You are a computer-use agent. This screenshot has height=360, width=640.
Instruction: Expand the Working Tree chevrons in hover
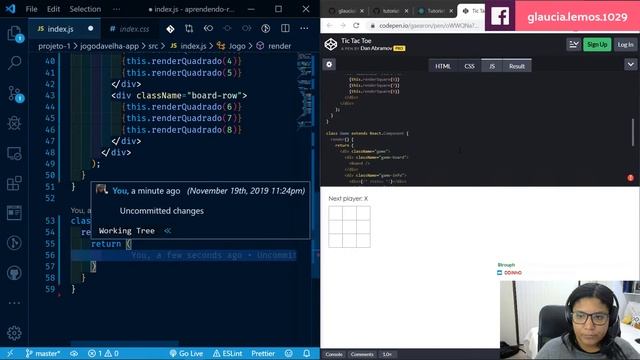pos(167,231)
